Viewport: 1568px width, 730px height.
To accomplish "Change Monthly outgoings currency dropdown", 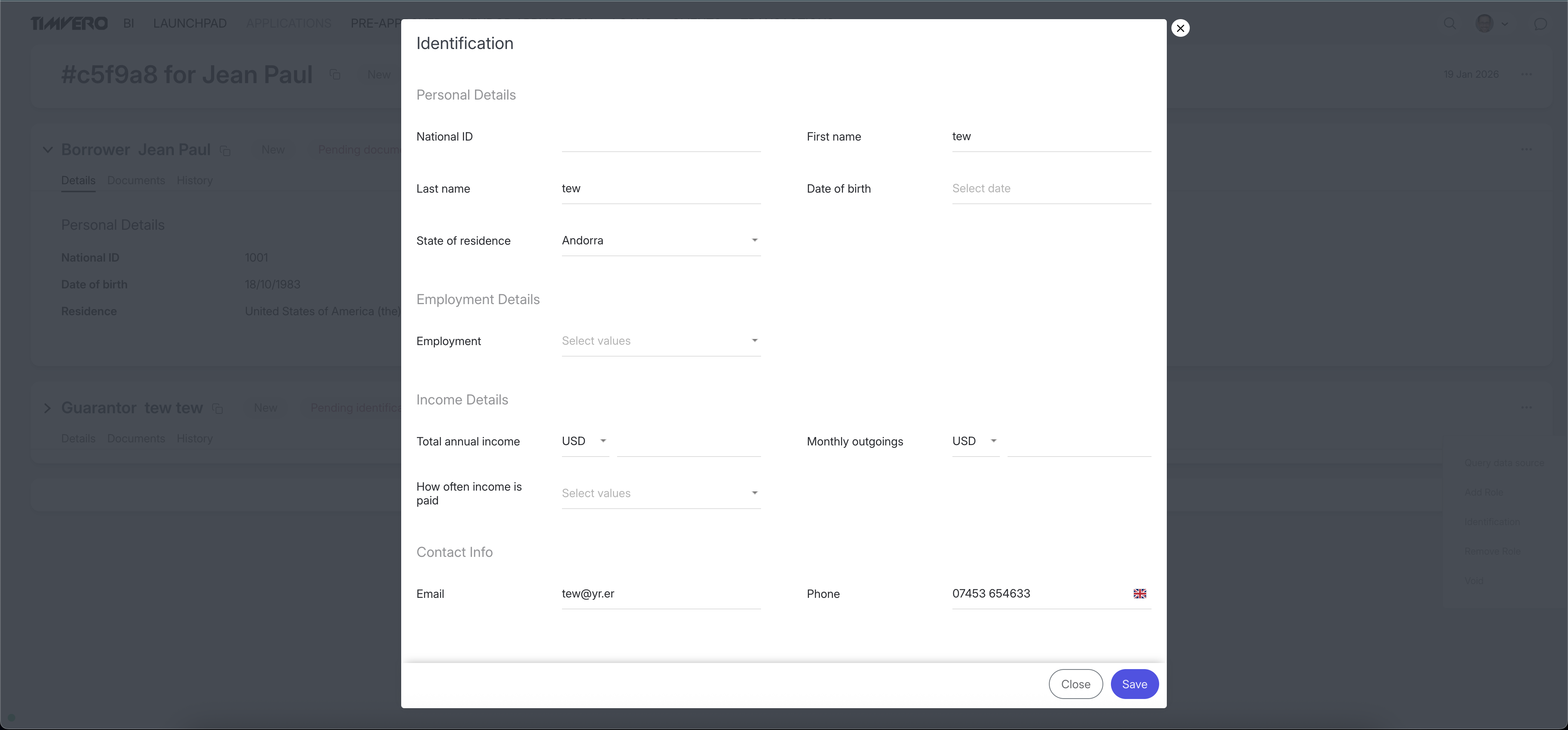I will tap(975, 441).
